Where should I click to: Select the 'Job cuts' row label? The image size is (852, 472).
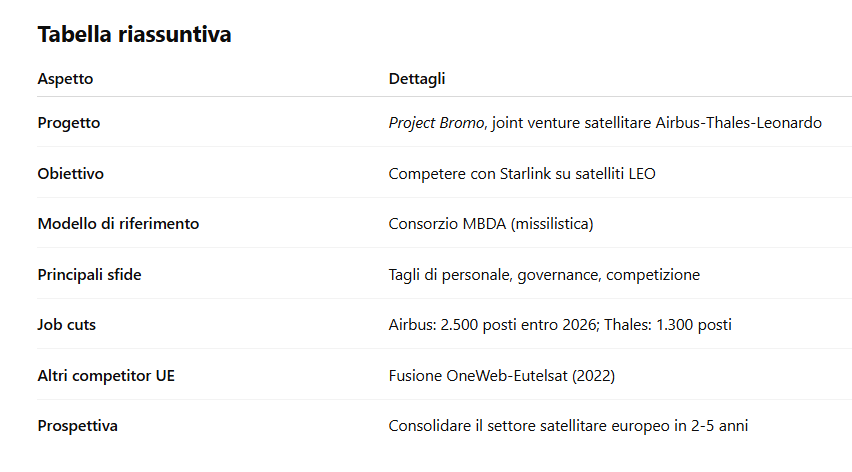point(67,325)
